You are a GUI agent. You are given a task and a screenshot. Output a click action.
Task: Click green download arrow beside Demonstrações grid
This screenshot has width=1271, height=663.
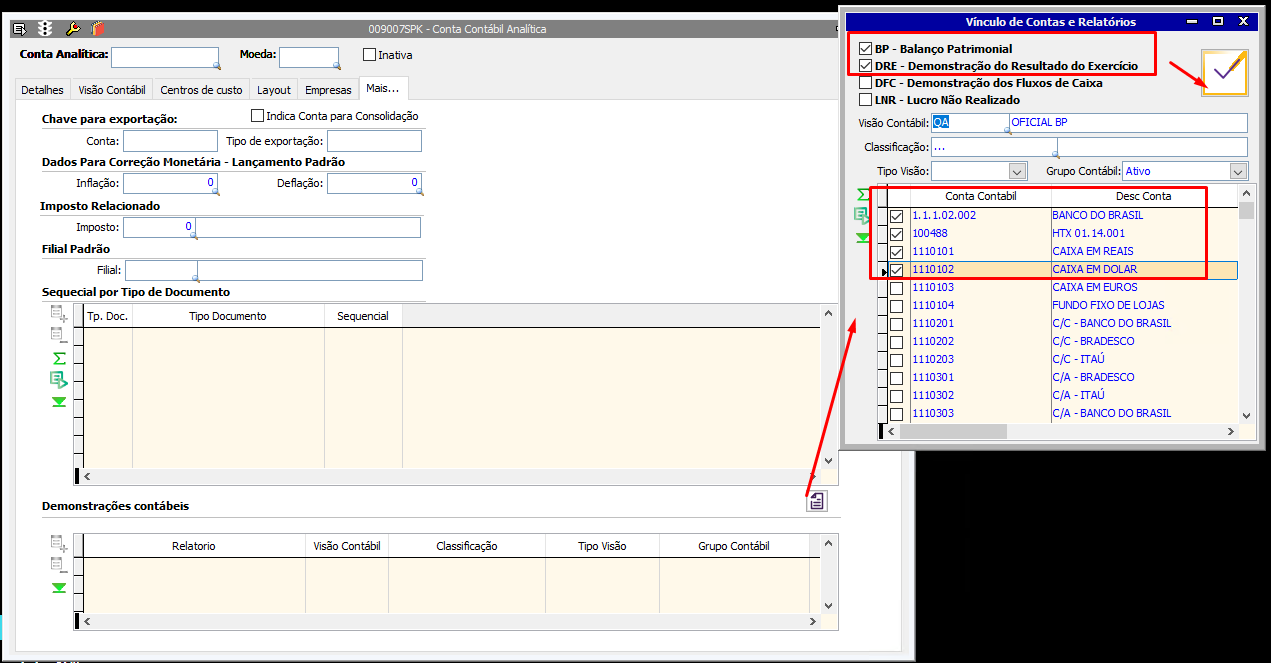pyautogui.click(x=59, y=588)
